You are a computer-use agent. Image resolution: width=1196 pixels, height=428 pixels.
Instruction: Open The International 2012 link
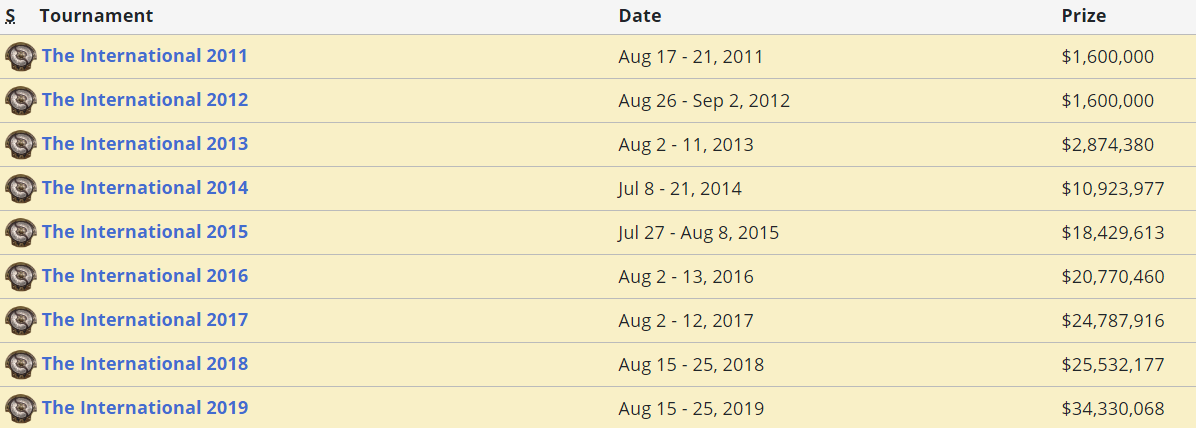coord(145,100)
